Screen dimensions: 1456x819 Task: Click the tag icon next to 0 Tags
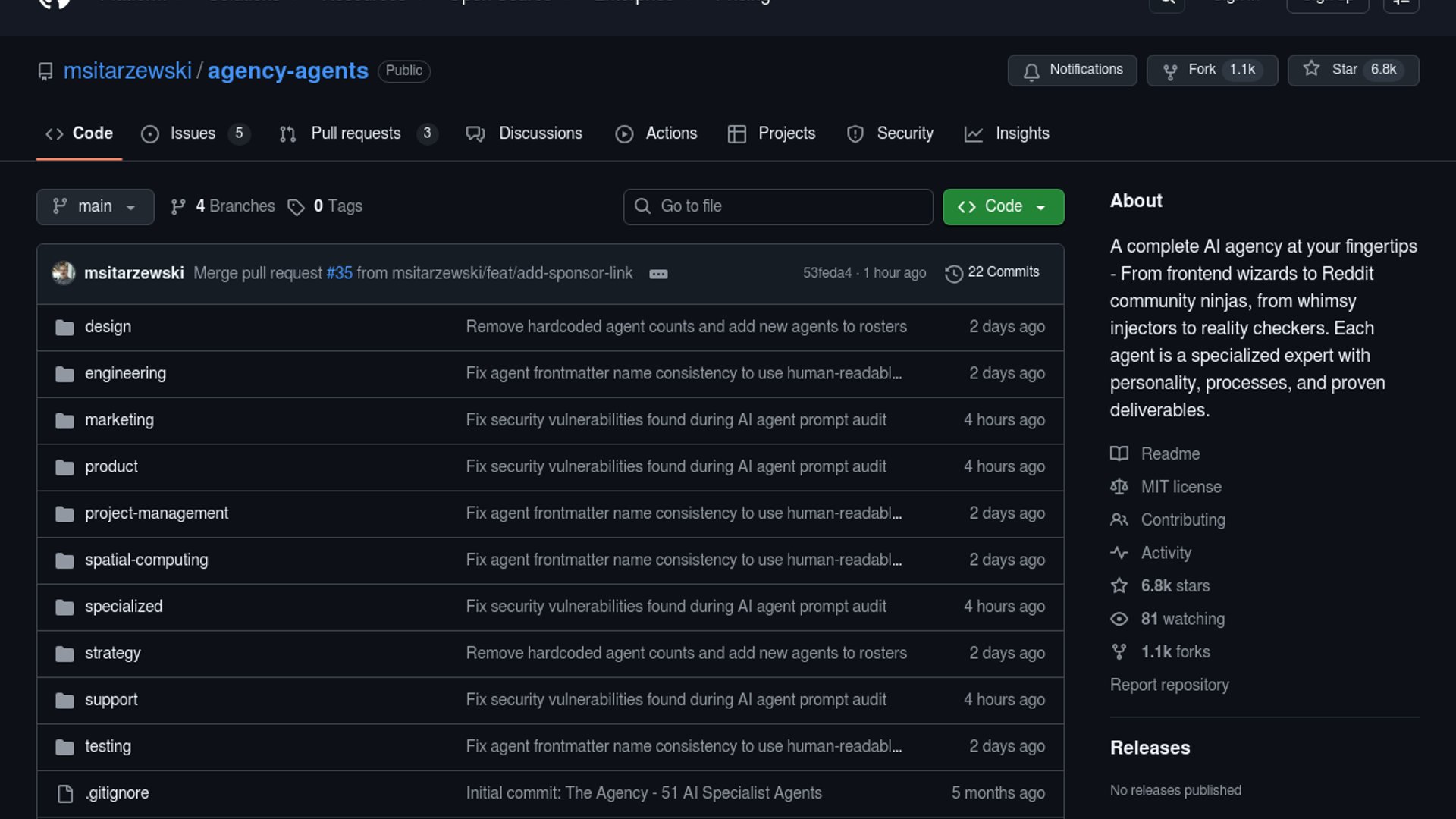[x=296, y=207]
